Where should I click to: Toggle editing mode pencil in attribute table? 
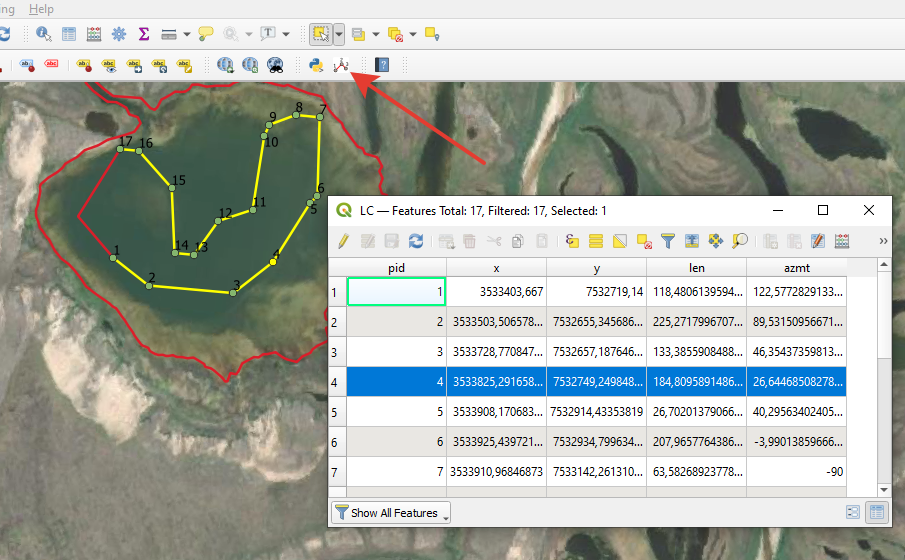click(344, 241)
